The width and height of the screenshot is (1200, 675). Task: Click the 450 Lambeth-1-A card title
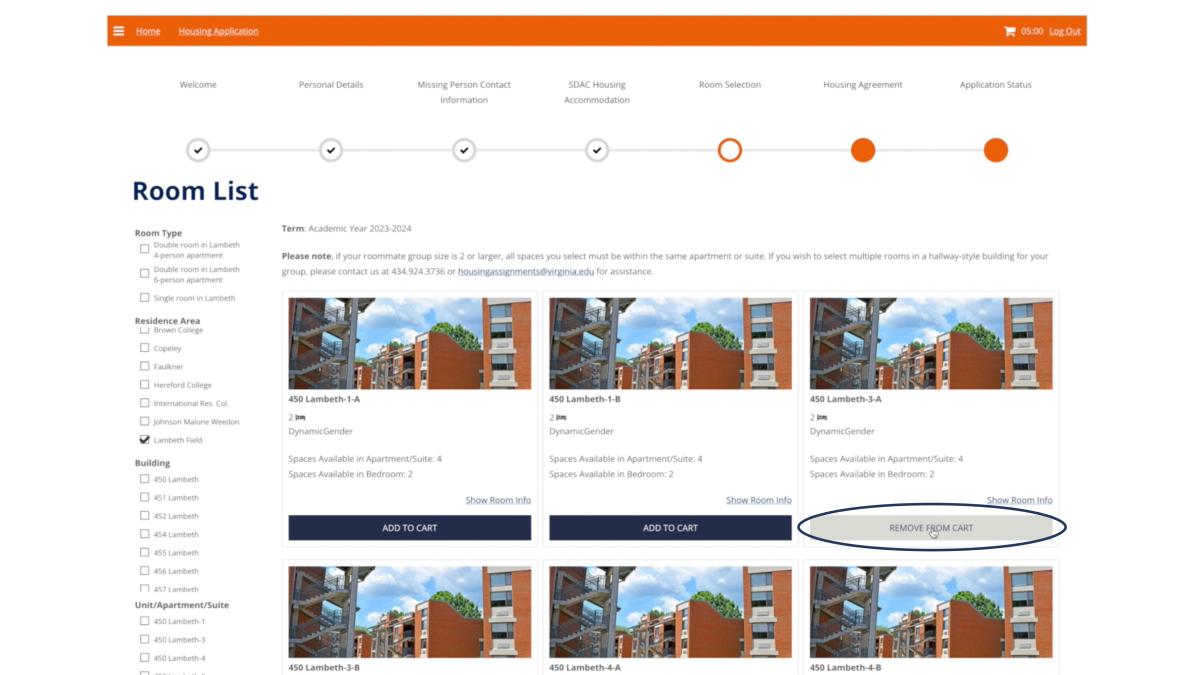click(x=324, y=399)
